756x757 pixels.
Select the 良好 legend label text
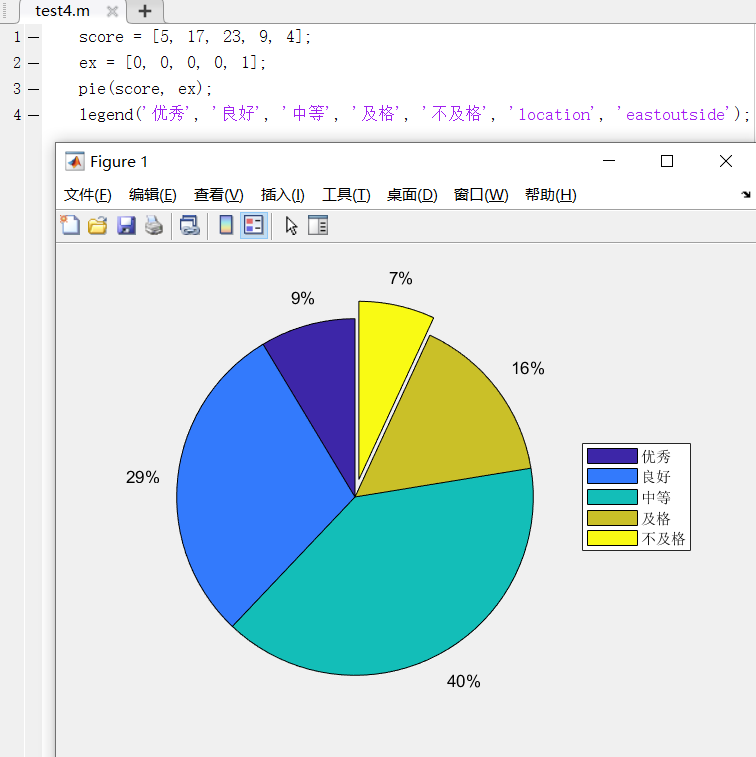point(656,477)
